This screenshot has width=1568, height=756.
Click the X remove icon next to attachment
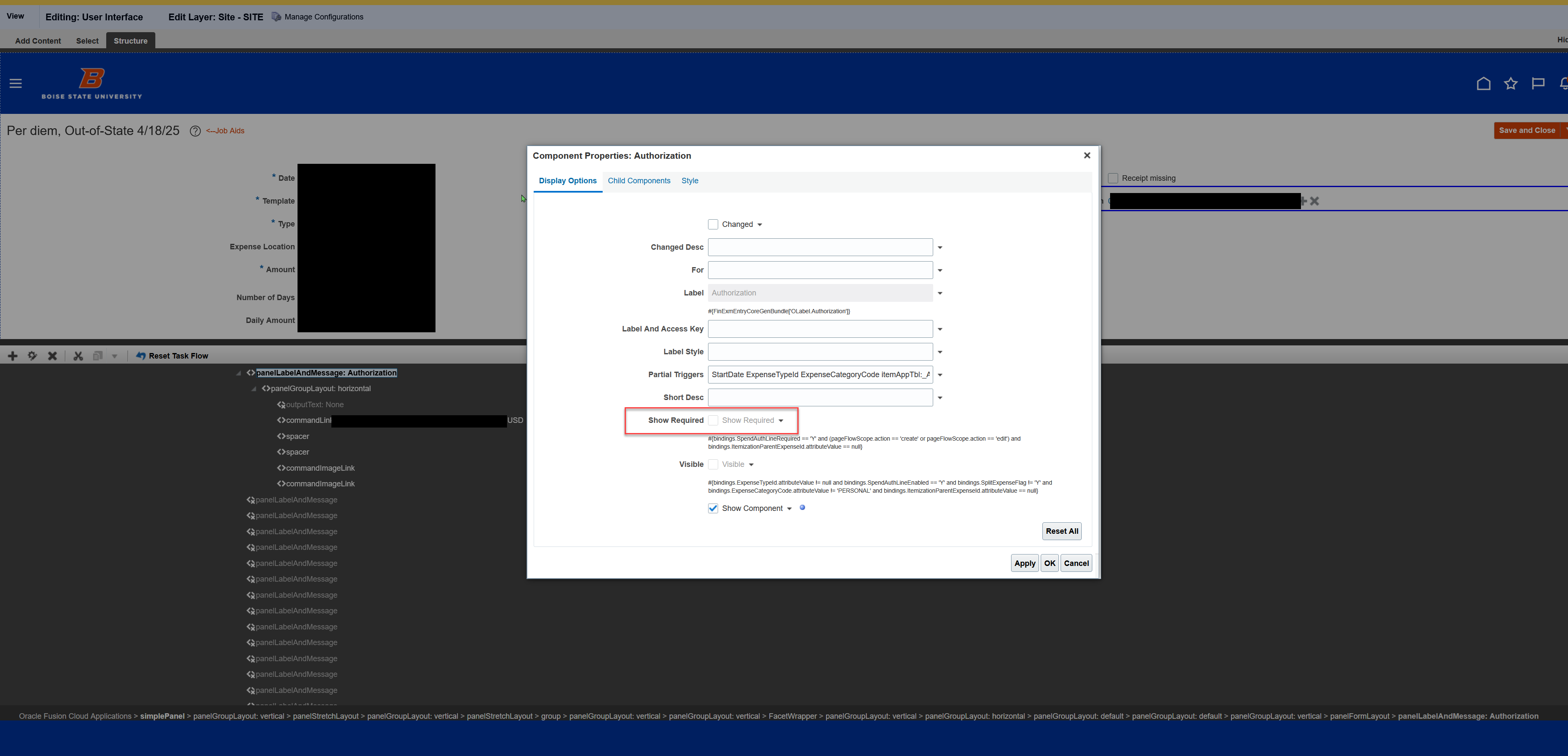pyautogui.click(x=1315, y=201)
